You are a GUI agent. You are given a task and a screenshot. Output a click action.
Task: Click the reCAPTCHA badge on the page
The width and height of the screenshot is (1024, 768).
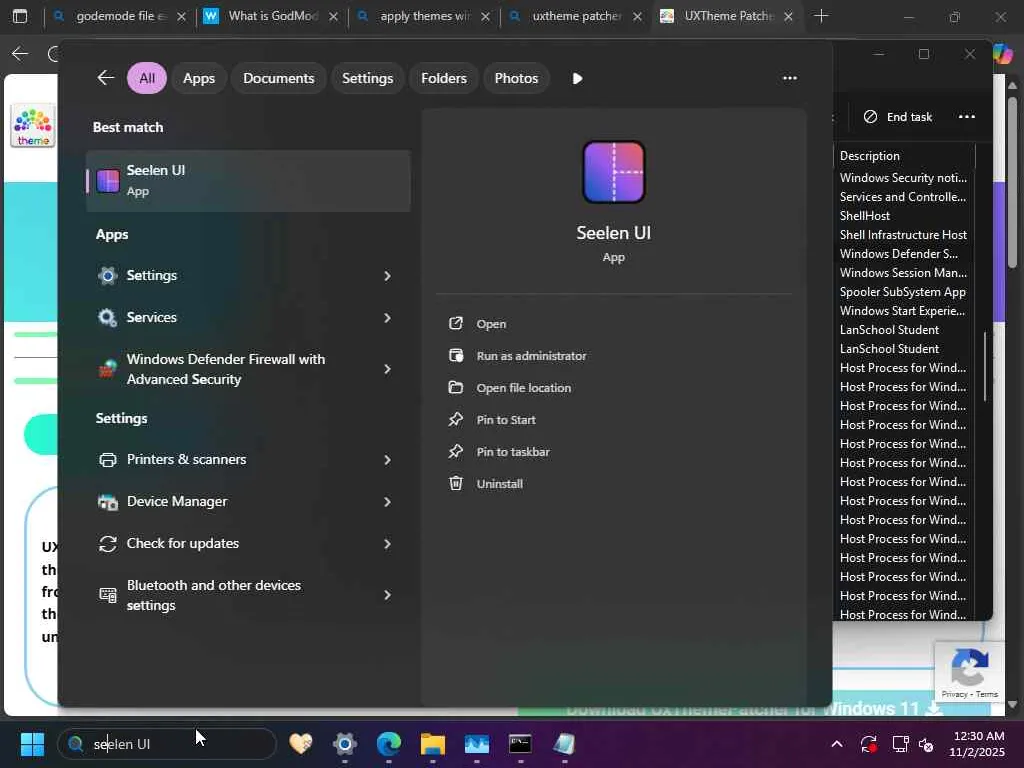tap(970, 672)
